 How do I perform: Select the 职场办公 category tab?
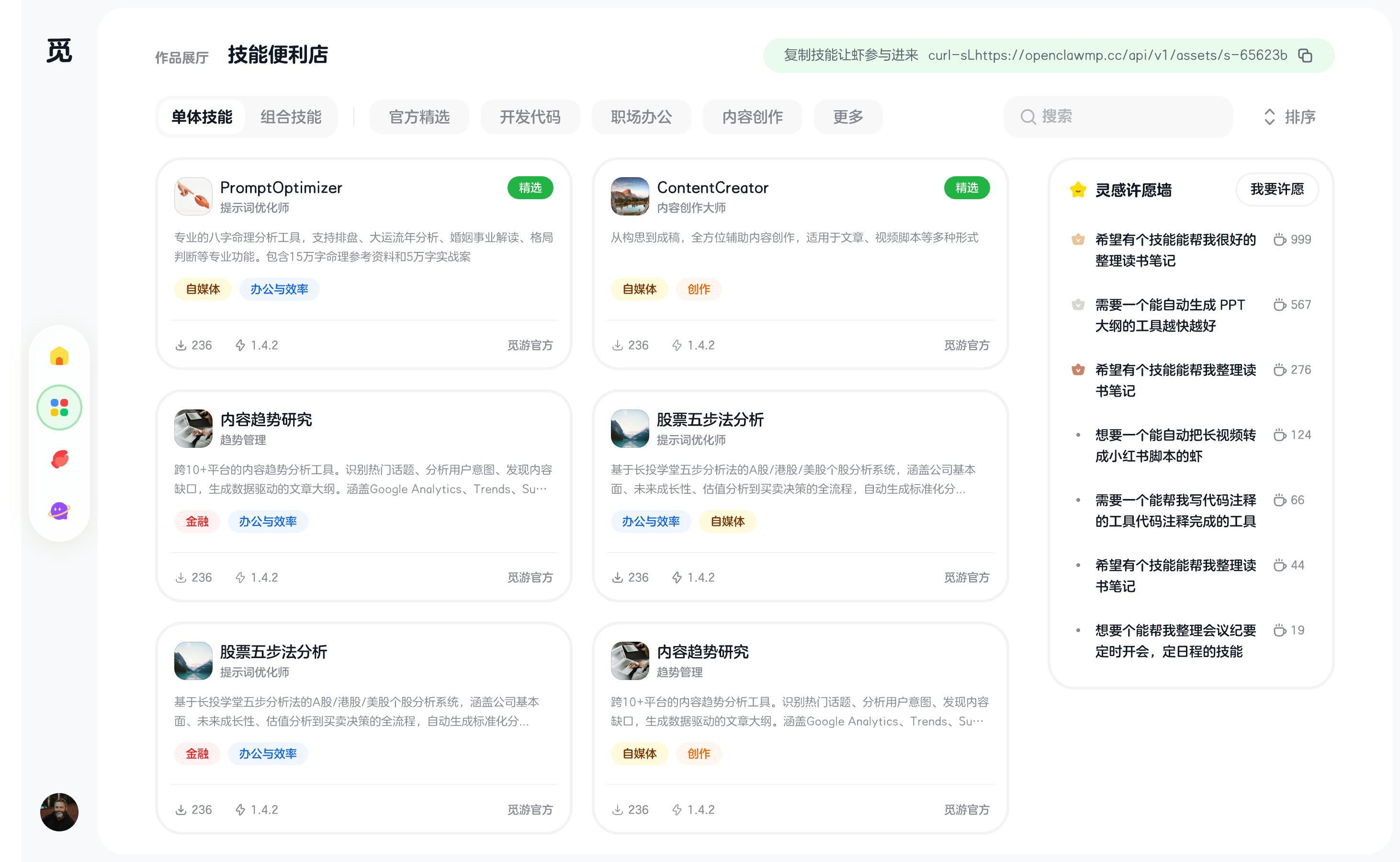point(641,117)
